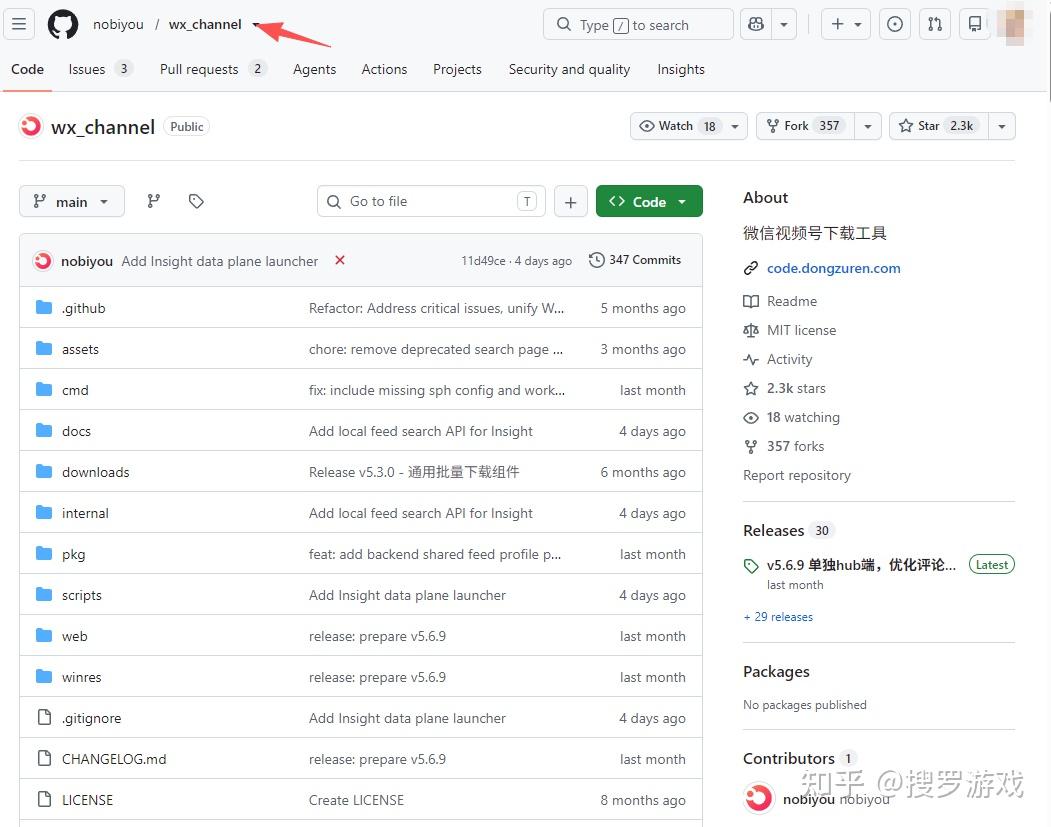View 2.3k stars link

796,388
